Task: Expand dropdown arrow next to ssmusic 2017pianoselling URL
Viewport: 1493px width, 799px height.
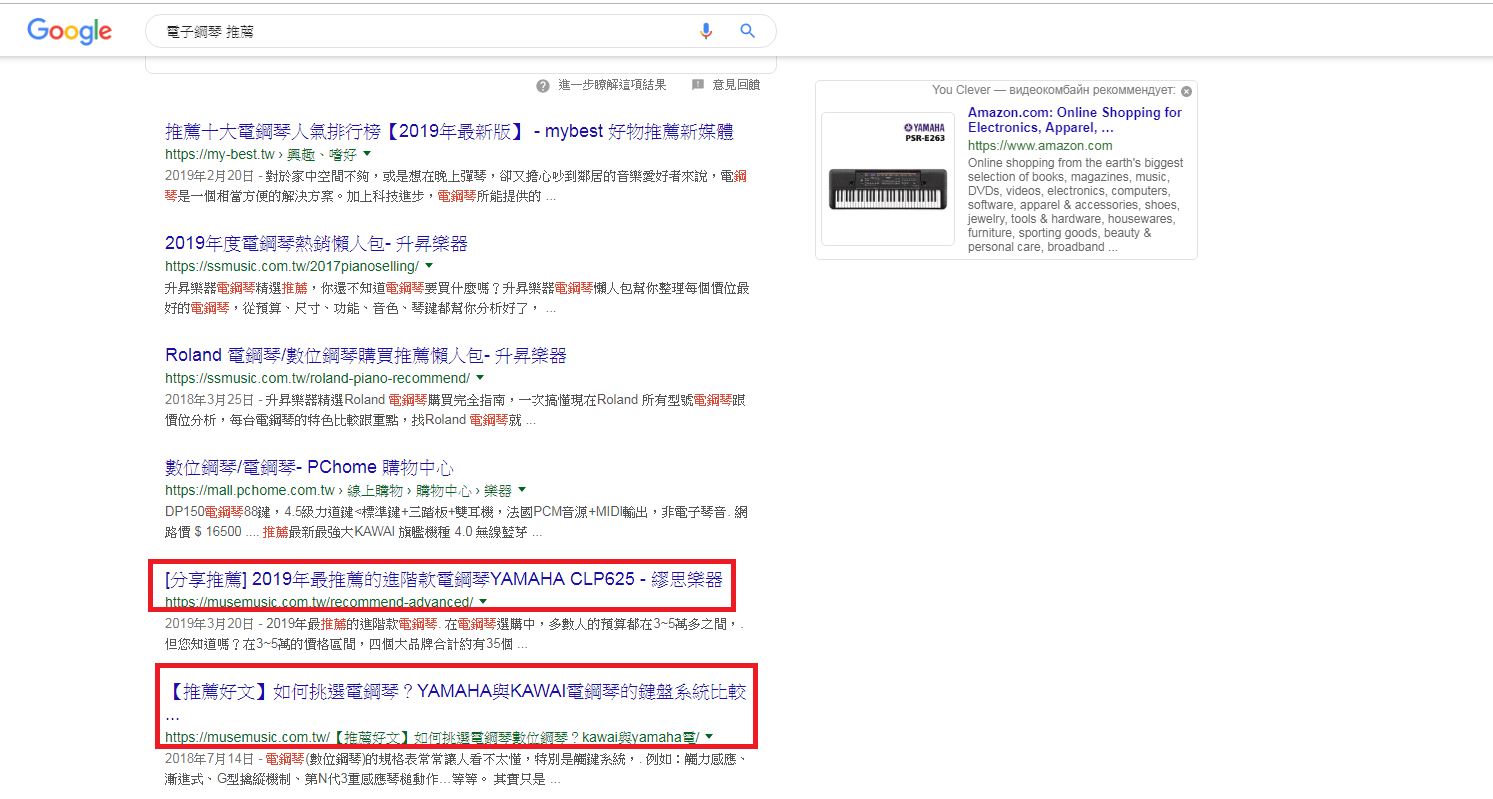Action: [429, 266]
